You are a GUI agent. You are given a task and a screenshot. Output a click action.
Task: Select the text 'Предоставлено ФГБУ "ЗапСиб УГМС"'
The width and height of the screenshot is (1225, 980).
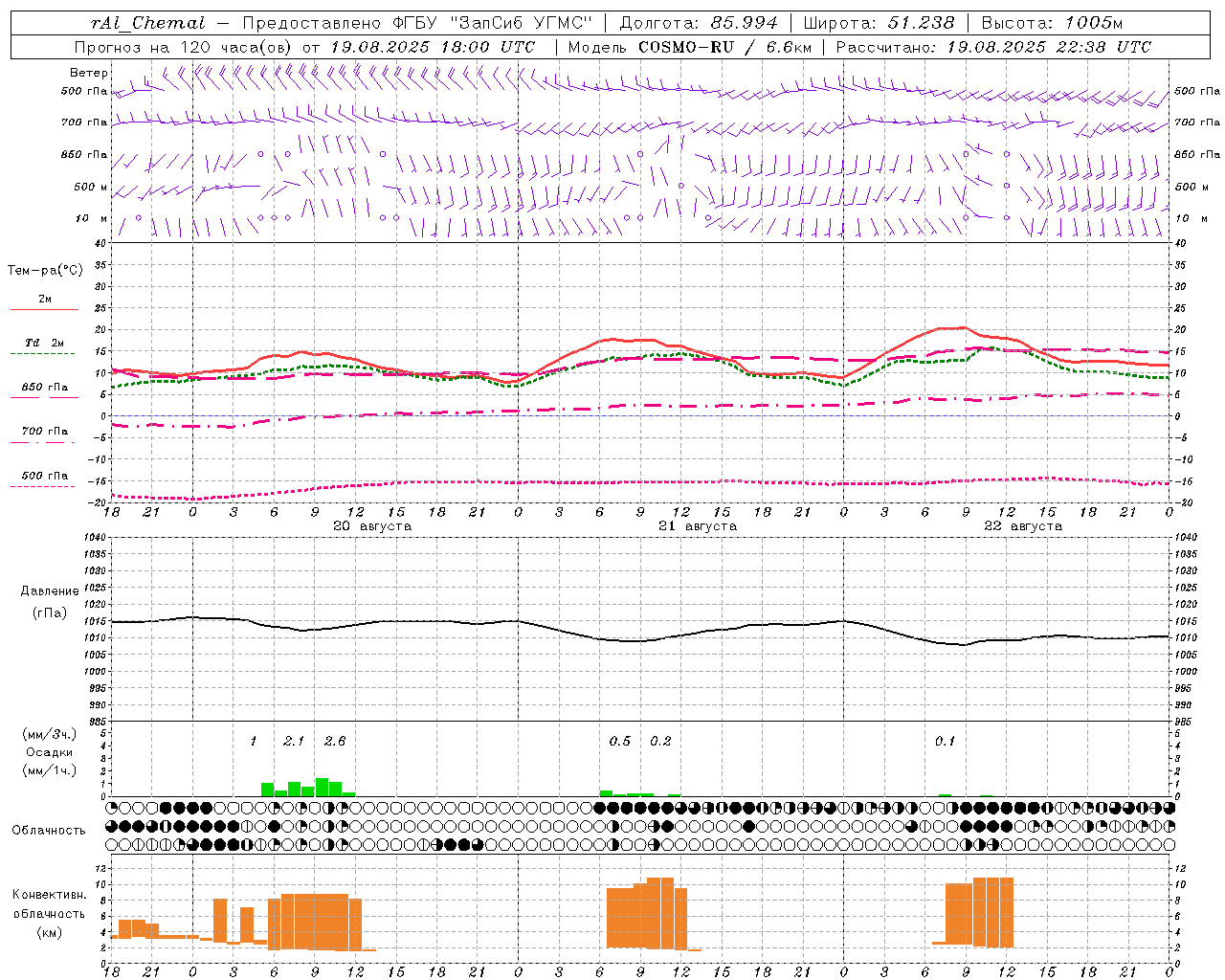click(417, 23)
